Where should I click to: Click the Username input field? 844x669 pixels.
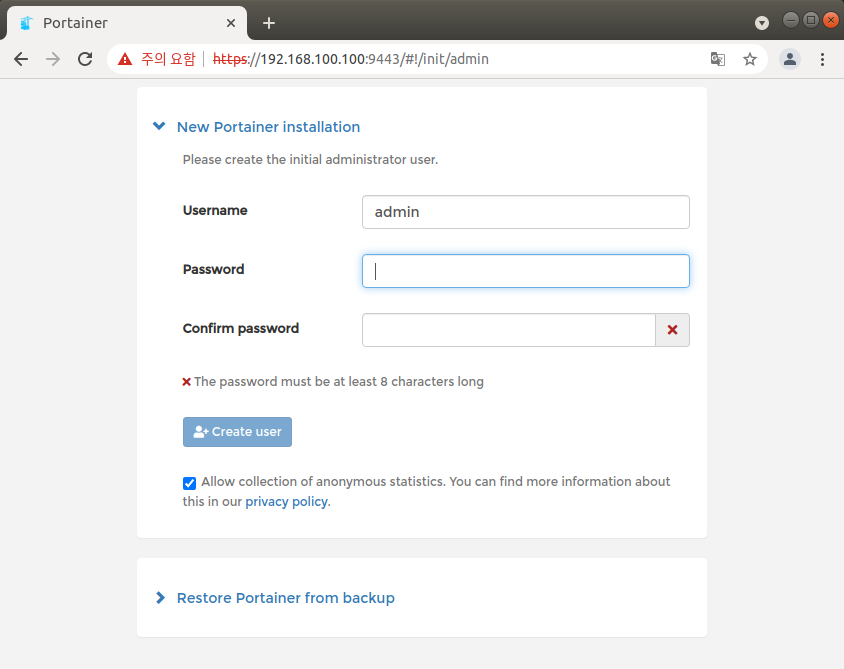pyautogui.click(x=526, y=212)
